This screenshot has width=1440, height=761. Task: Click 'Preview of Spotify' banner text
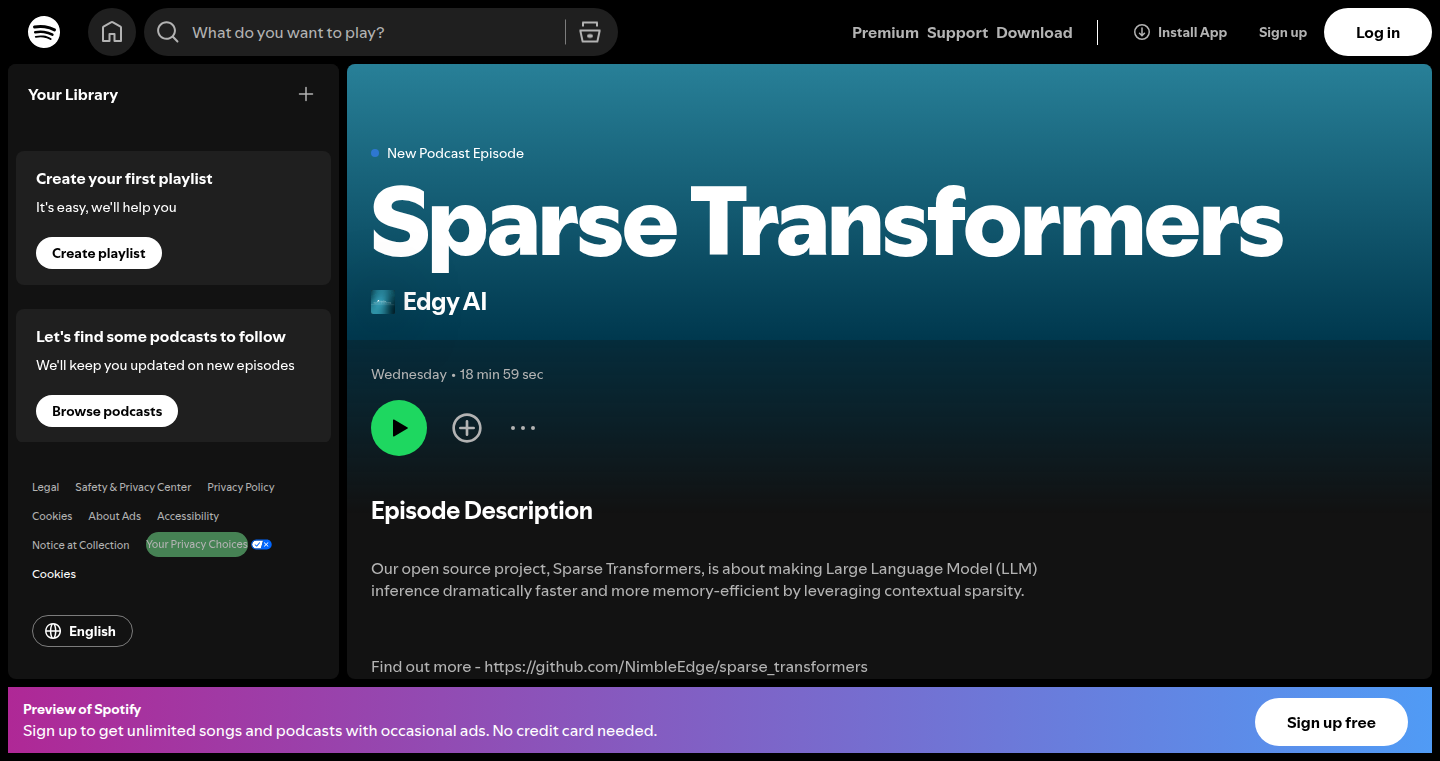(82, 709)
